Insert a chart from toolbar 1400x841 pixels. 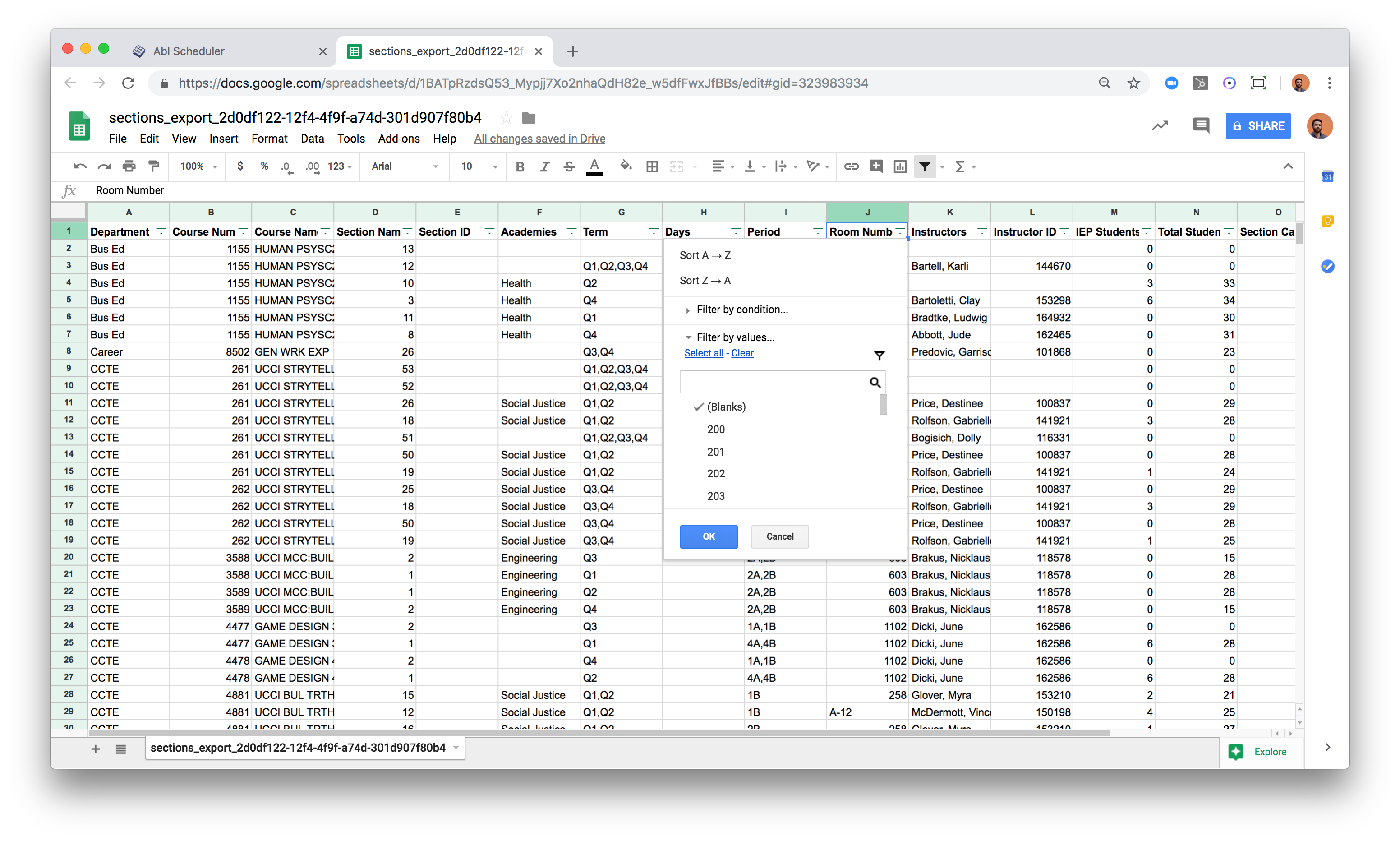pos(900,166)
